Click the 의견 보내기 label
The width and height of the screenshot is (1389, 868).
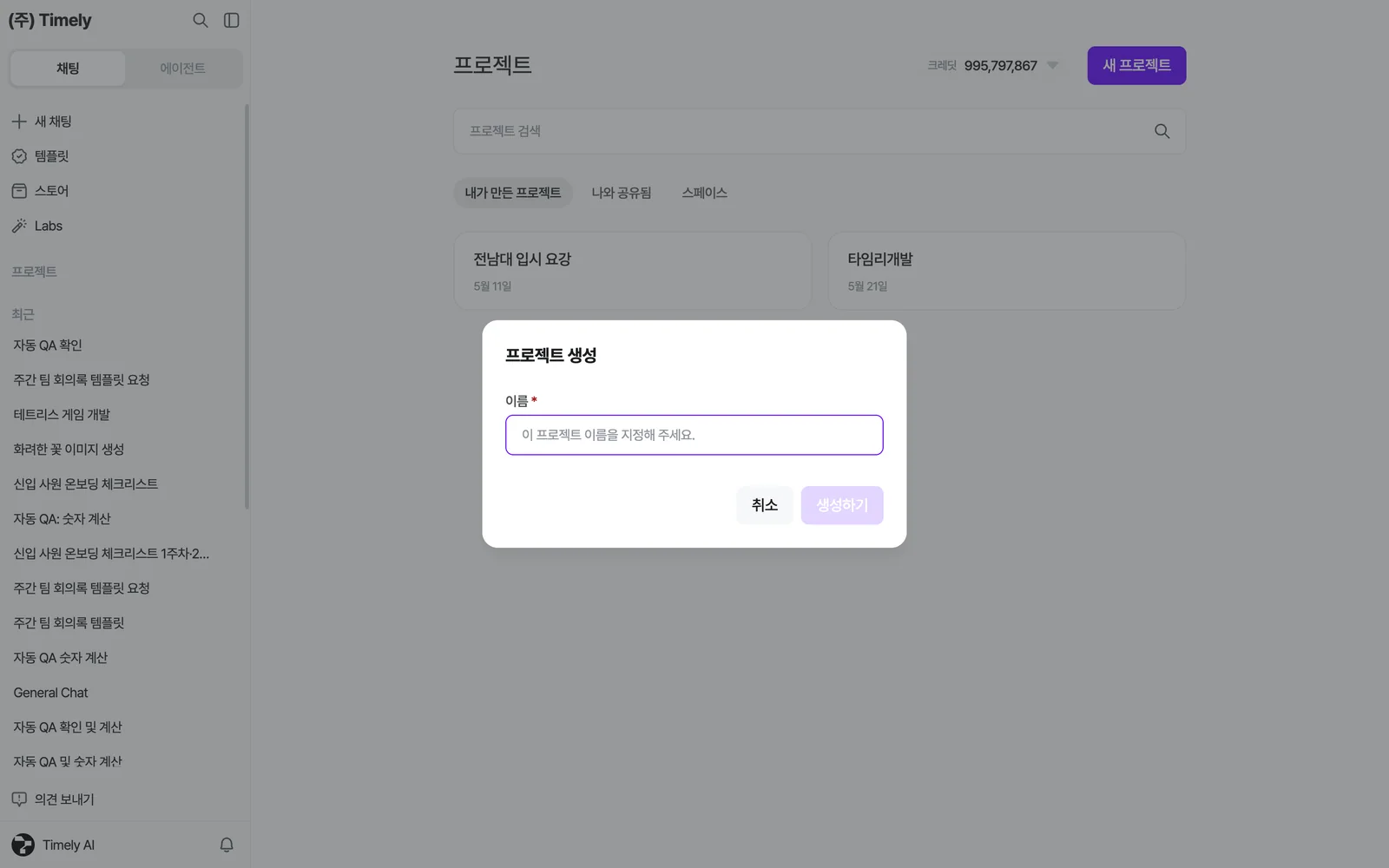[x=64, y=799]
